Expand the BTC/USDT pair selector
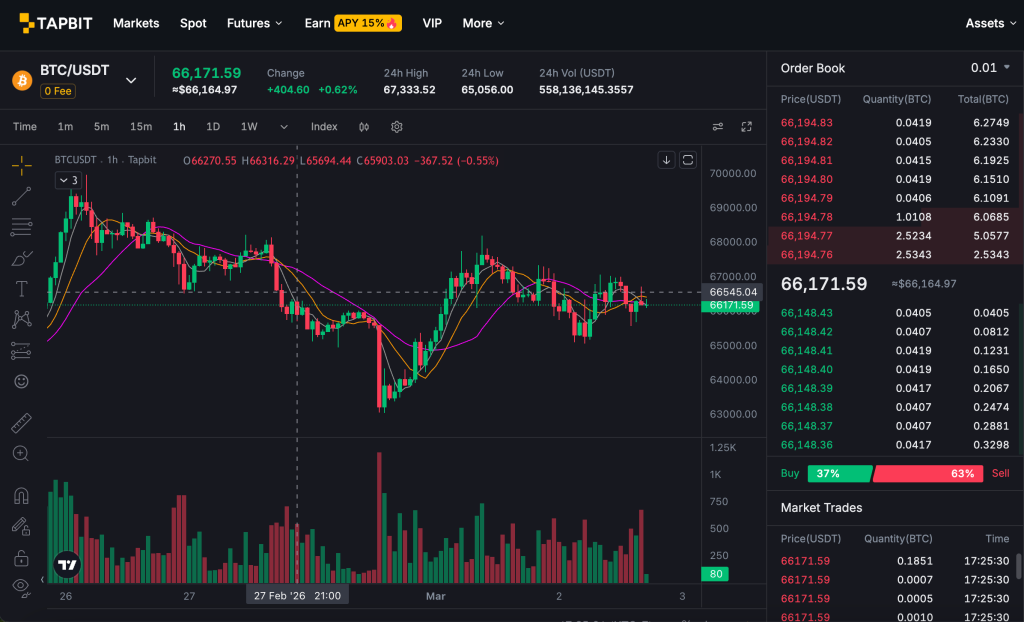 (130, 80)
